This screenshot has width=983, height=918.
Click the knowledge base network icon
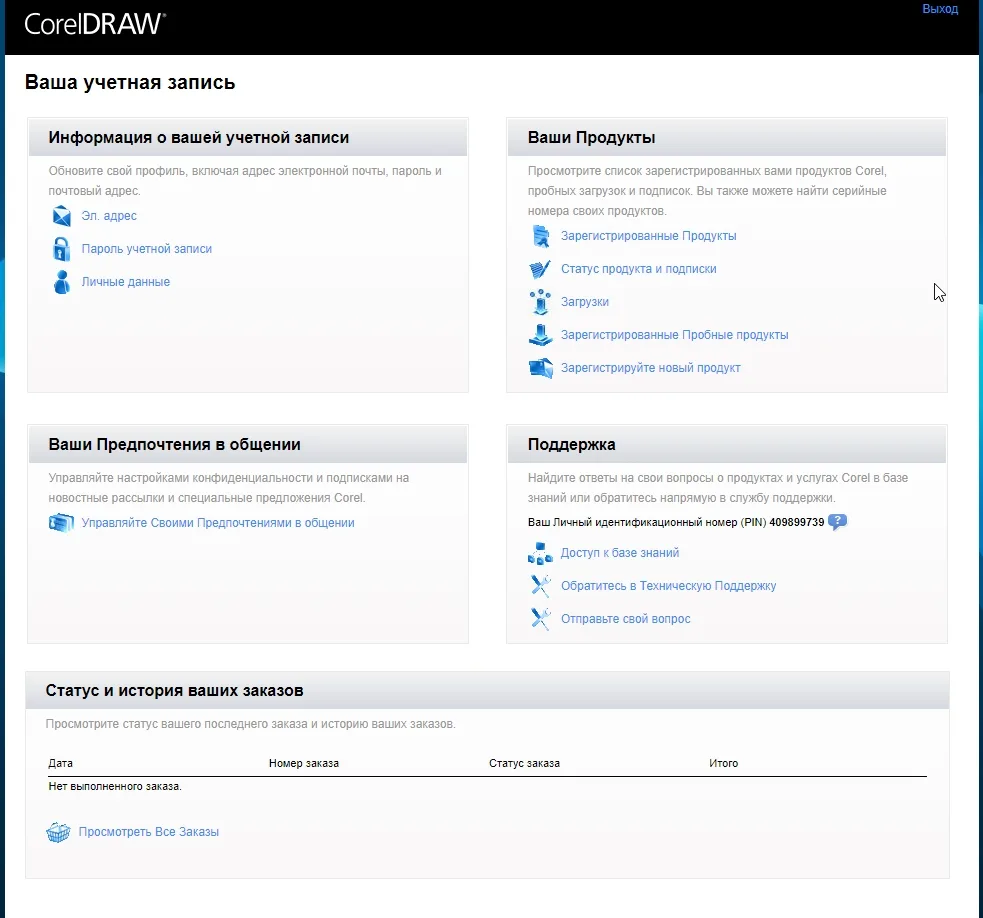tap(541, 553)
